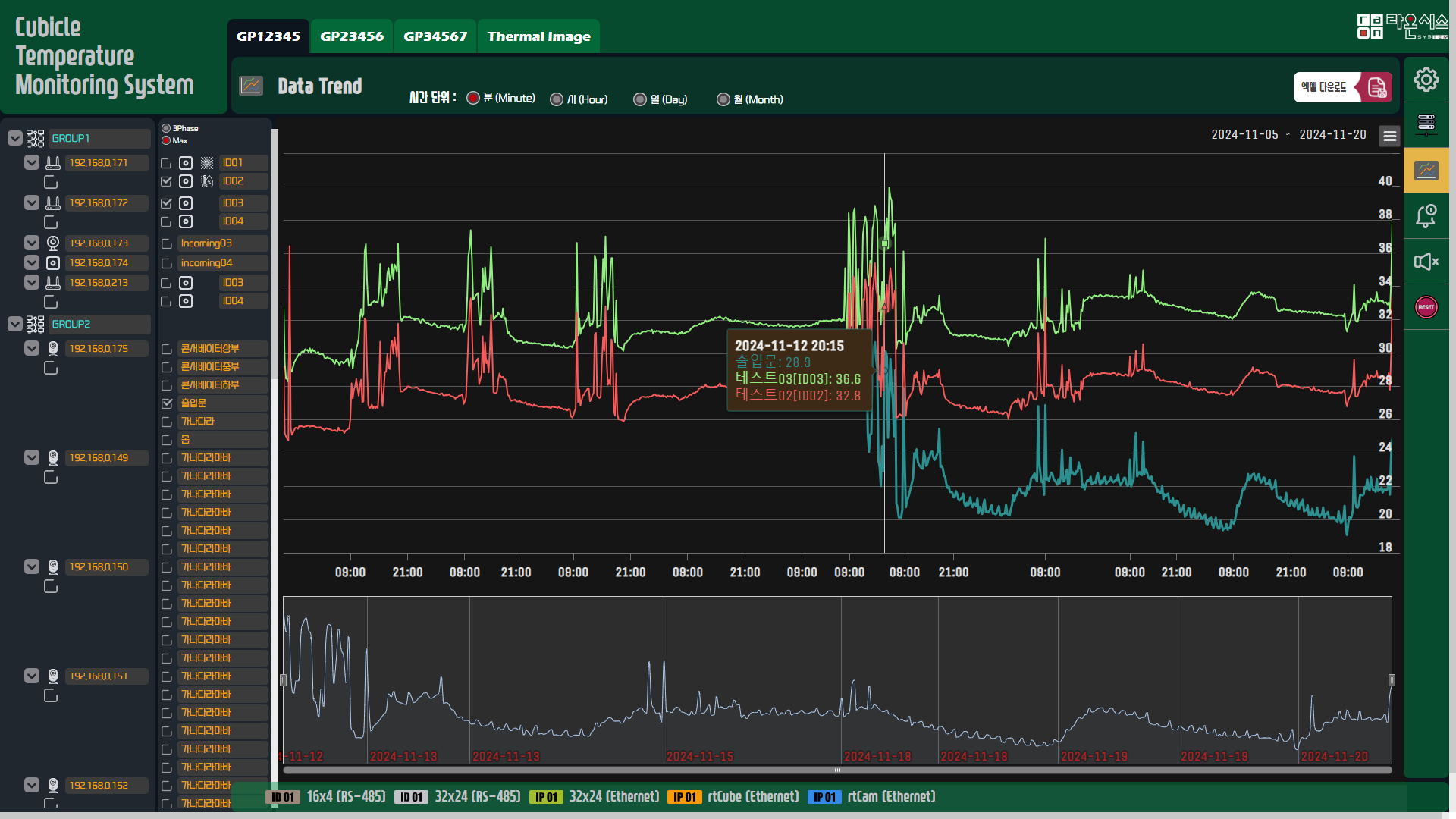The width and height of the screenshot is (1456, 819).
Task: Click the GROUP2 network tree icon
Action: (x=35, y=324)
